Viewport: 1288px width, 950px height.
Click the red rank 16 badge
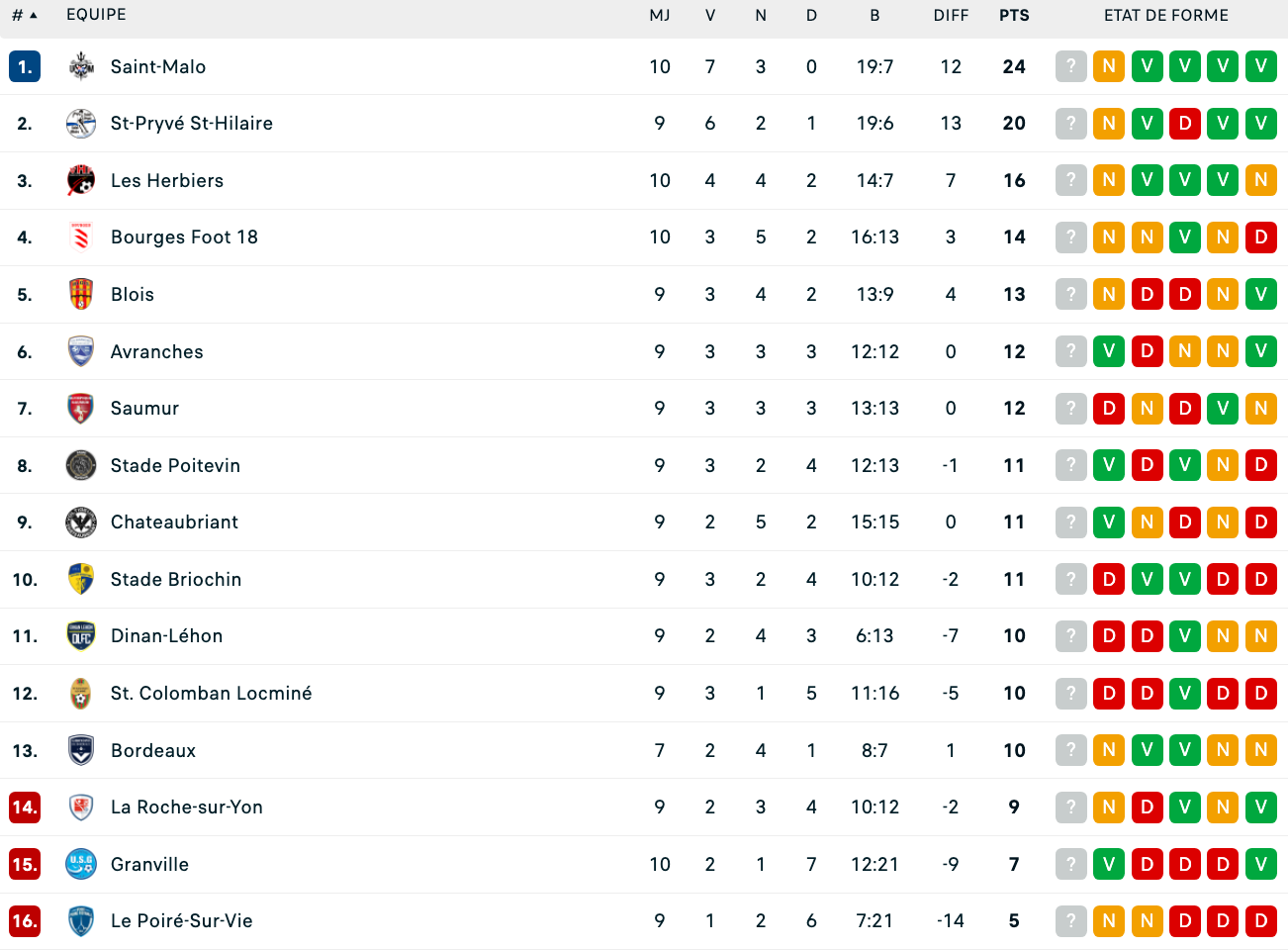(25, 920)
